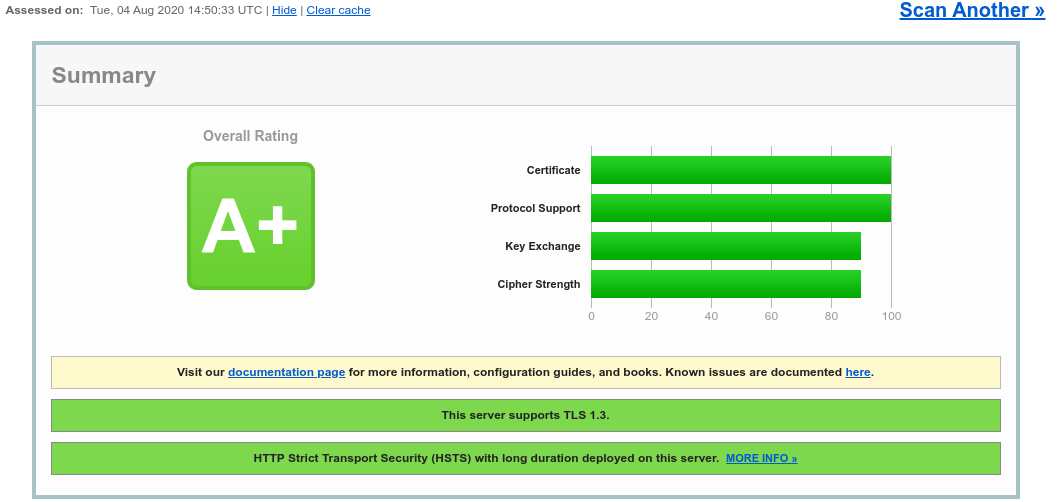
Task: Click the Clear cache link
Action: pos(338,11)
